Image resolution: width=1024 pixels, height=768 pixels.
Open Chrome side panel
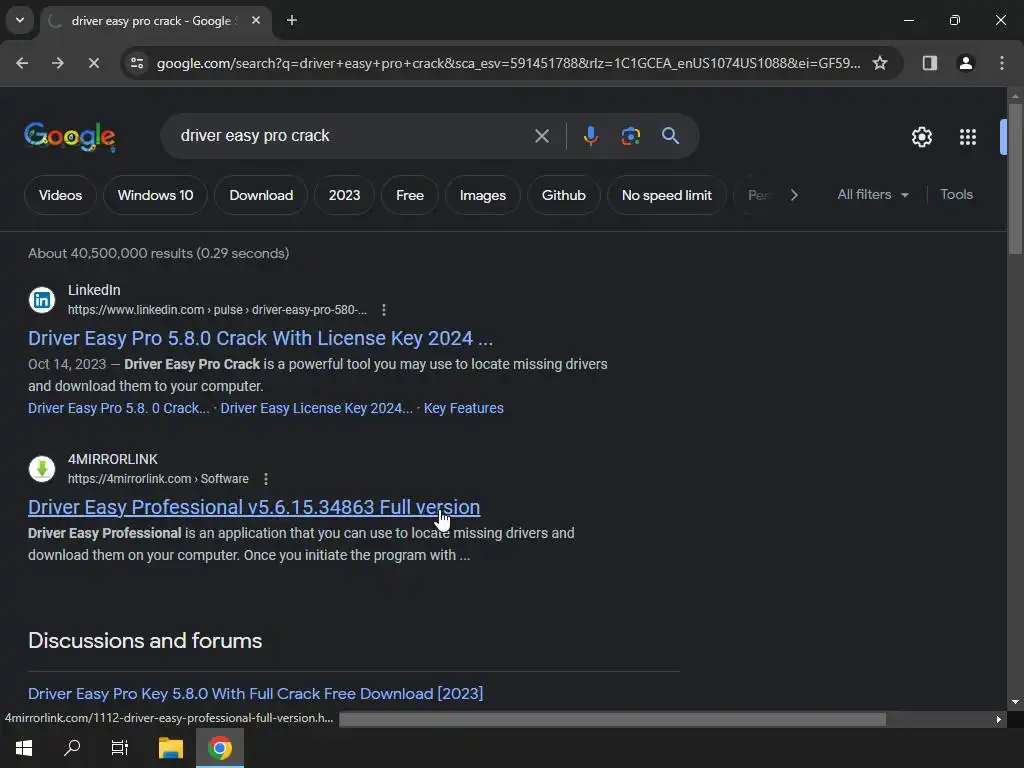(929, 63)
